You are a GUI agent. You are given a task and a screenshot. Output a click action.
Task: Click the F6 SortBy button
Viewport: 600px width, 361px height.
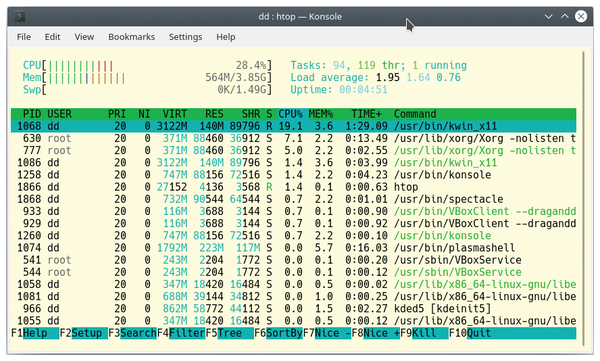[279, 333]
